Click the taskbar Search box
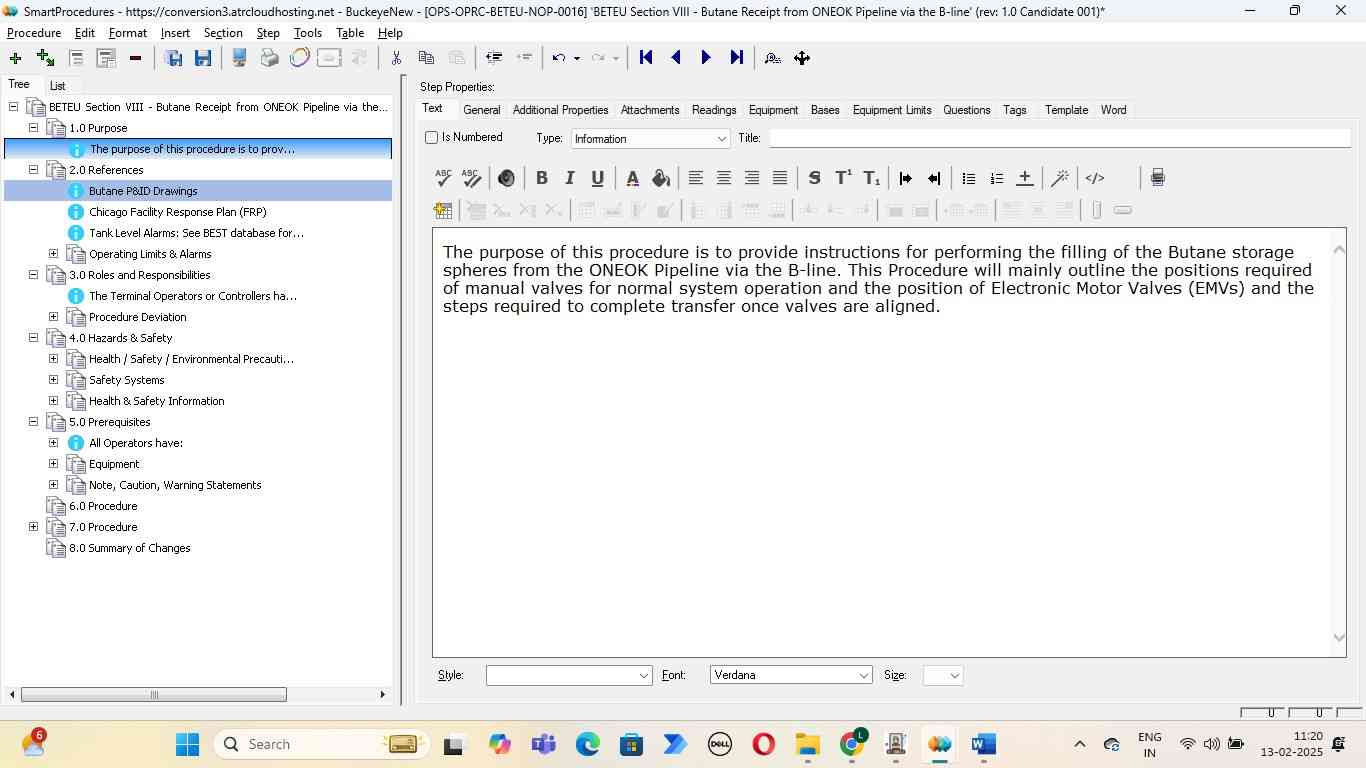 pos(322,744)
